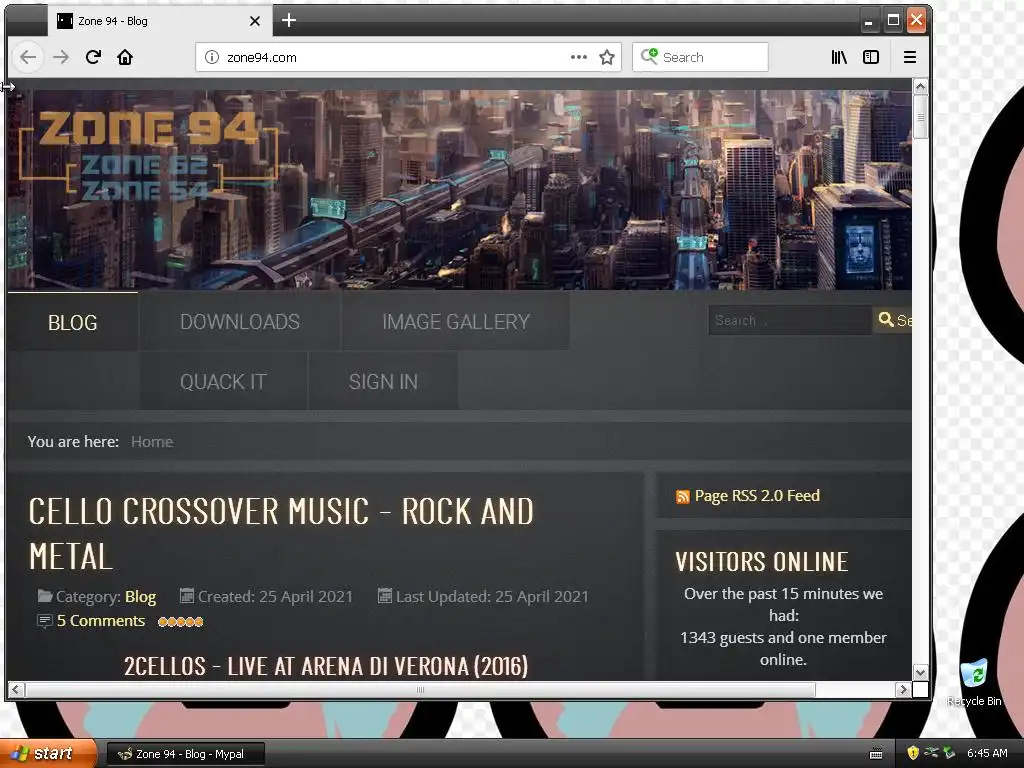Screen dimensions: 1024x768
Task: Open the page actions three-dot menu
Action: pyautogui.click(x=579, y=57)
